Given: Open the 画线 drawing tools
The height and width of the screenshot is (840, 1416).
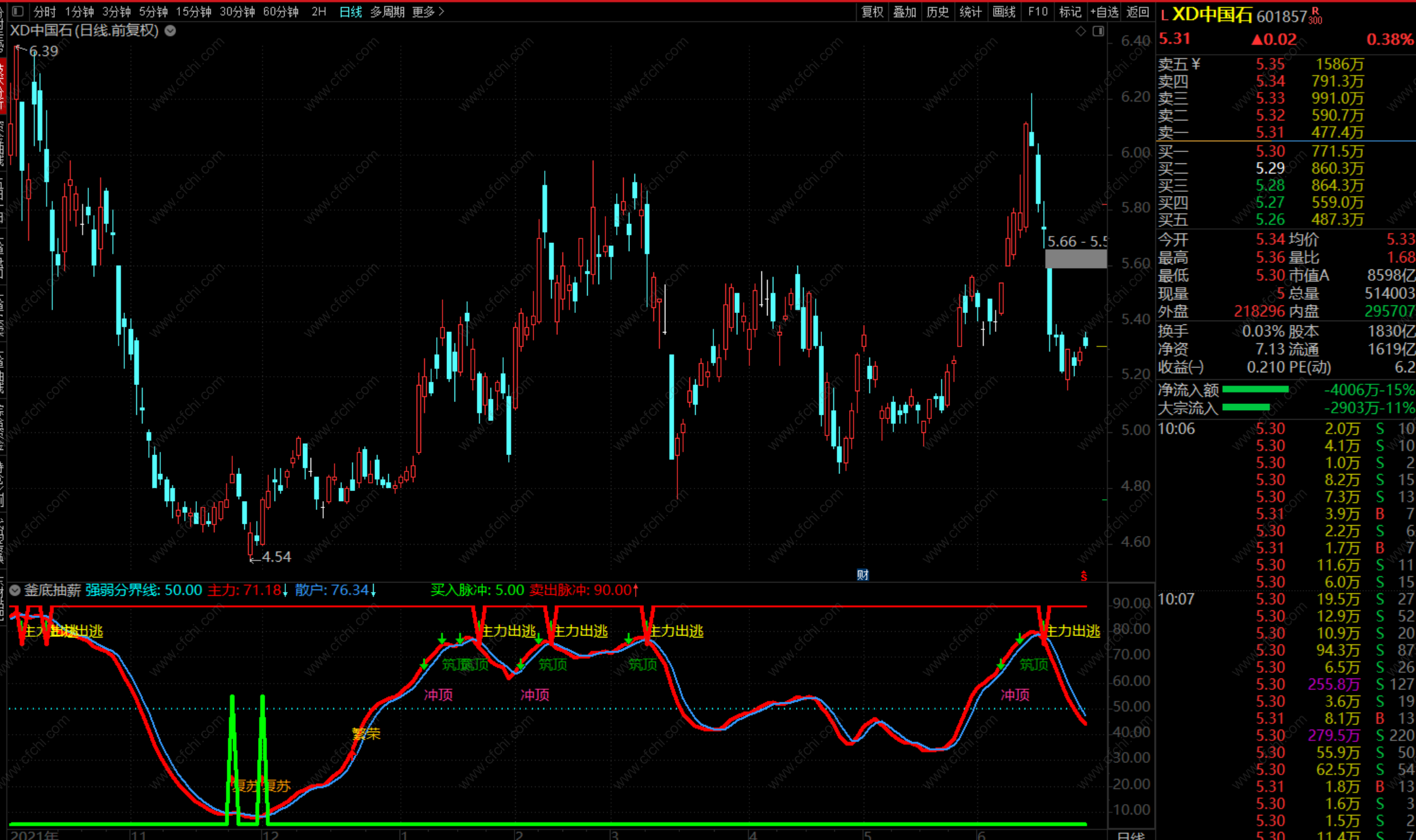Looking at the screenshot, I should click(1004, 11).
